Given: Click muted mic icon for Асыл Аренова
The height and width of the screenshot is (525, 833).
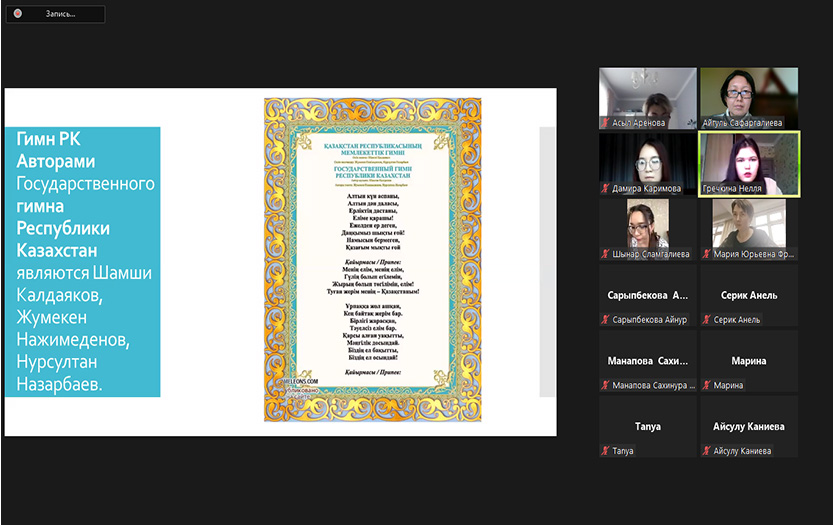Looking at the screenshot, I should 605,122.
